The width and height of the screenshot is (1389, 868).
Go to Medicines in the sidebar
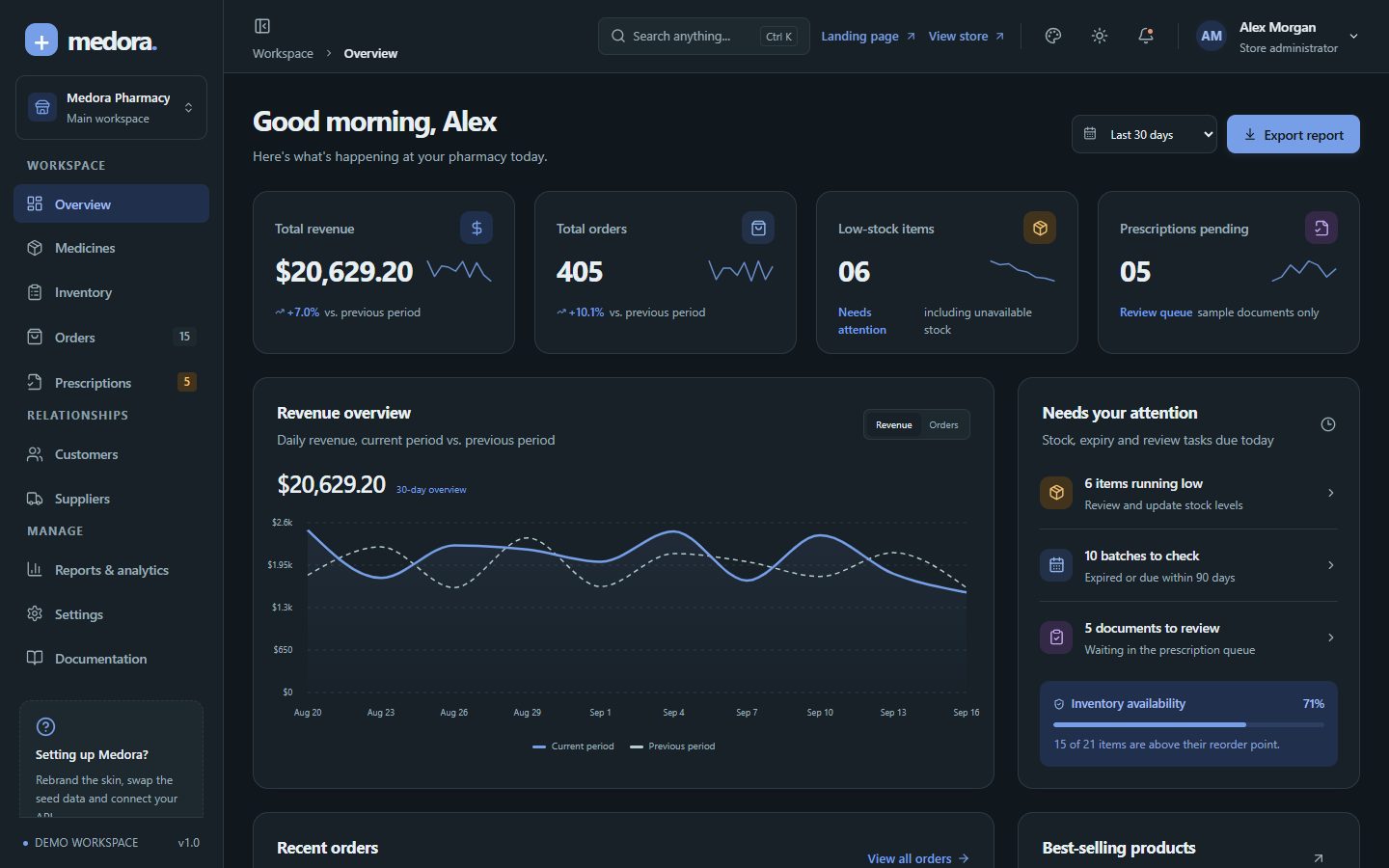pos(111,248)
